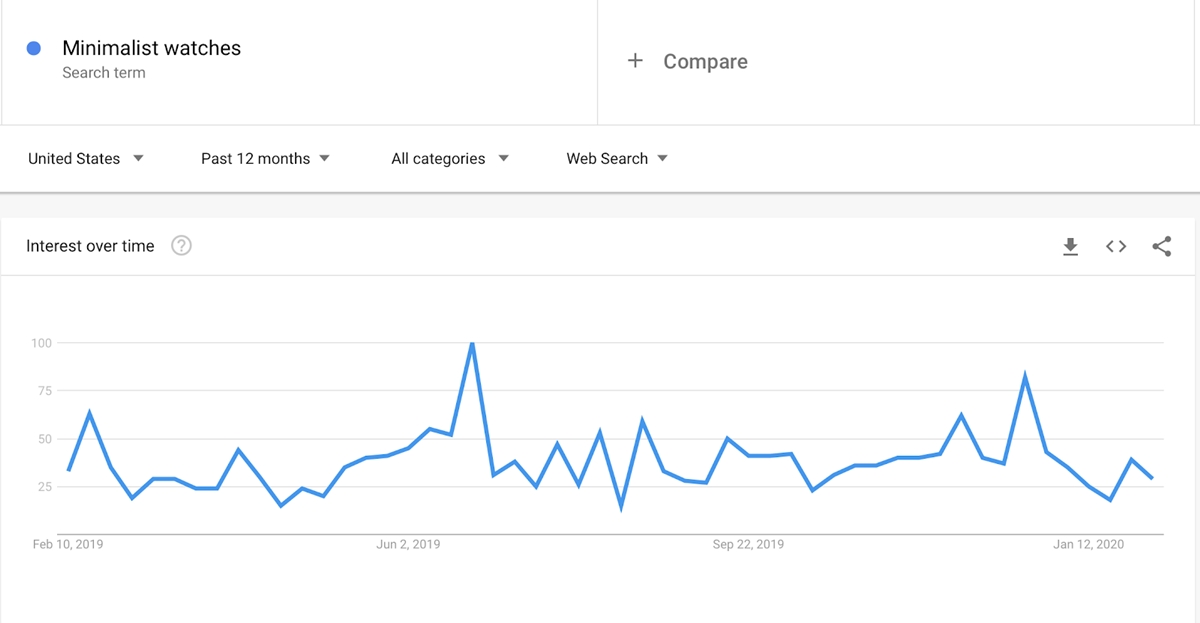
Task: Add a Compare search term
Action: [x=705, y=61]
